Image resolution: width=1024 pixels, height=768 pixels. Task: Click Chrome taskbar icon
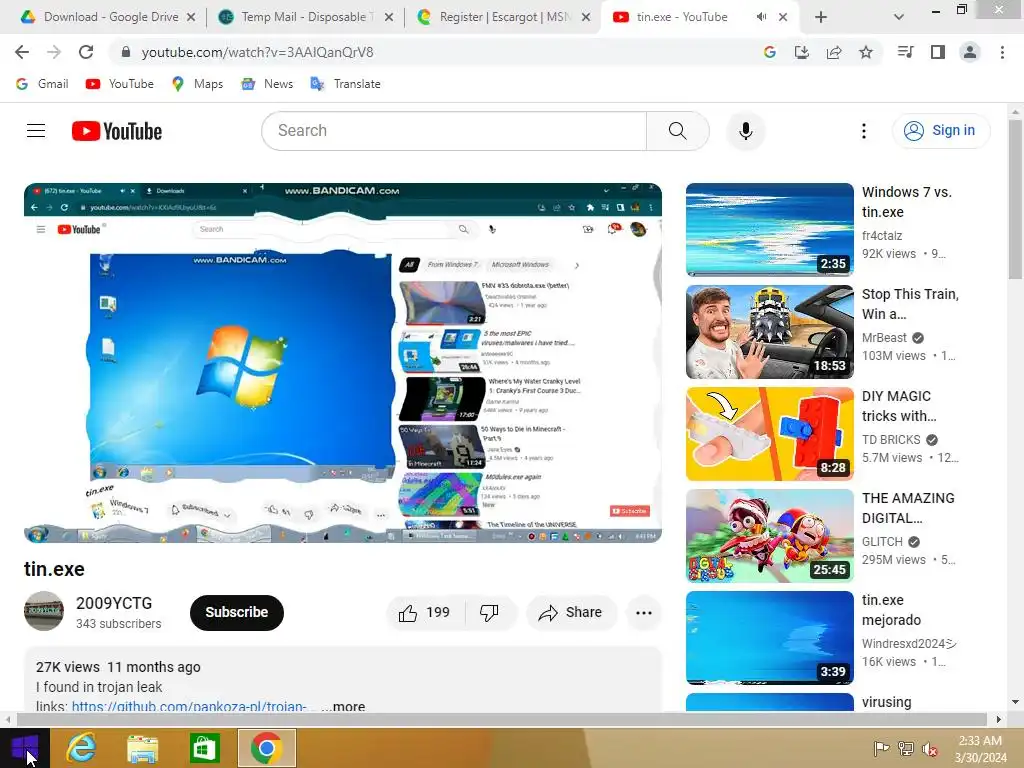click(x=266, y=748)
